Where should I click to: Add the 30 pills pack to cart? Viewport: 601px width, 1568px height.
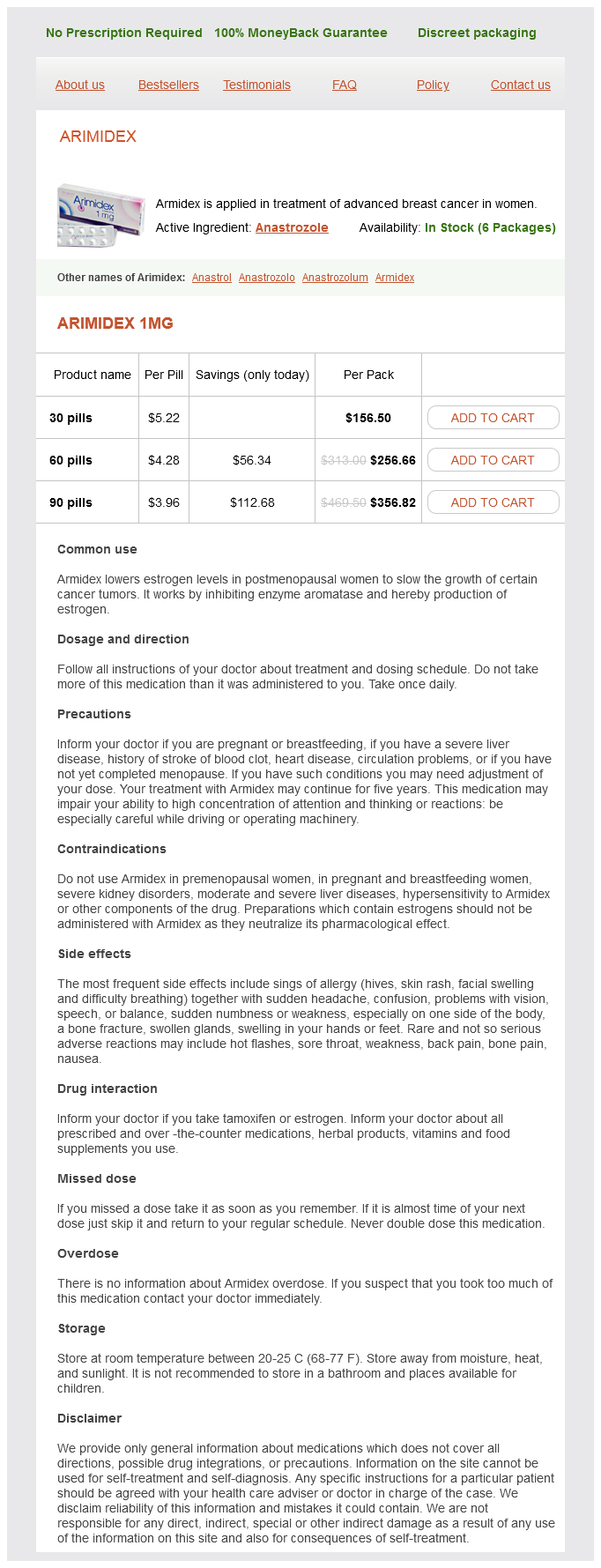pos(493,418)
